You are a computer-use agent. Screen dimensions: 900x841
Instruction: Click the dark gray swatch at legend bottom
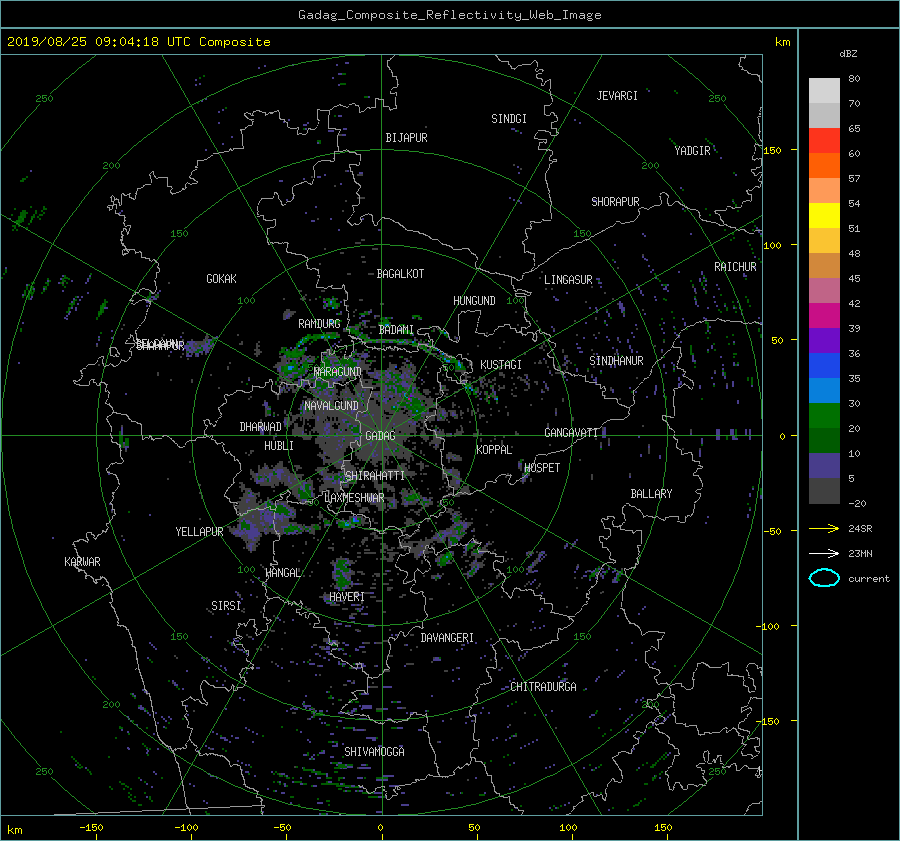tap(824, 491)
